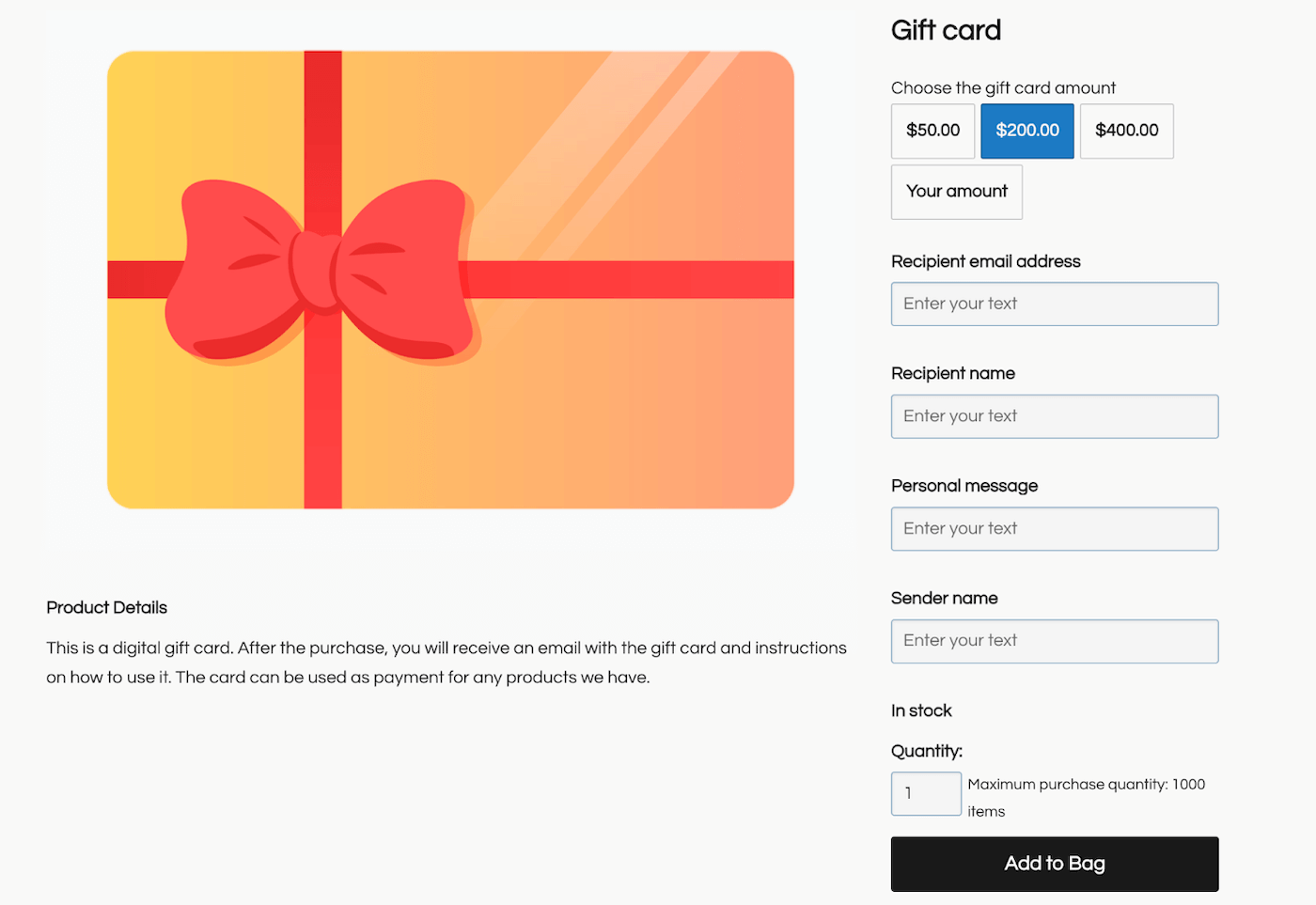Screen dimensions: 1316x905
Task: Click the Recipient email address label
Action: (x=985, y=261)
